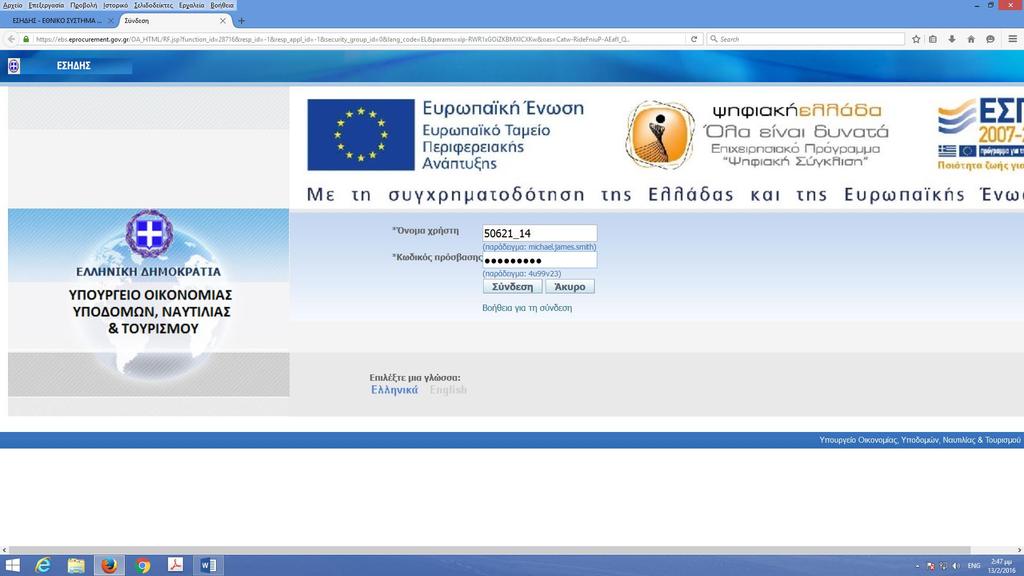
Task: Switch input language via ENG indicator
Action: [974, 566]
